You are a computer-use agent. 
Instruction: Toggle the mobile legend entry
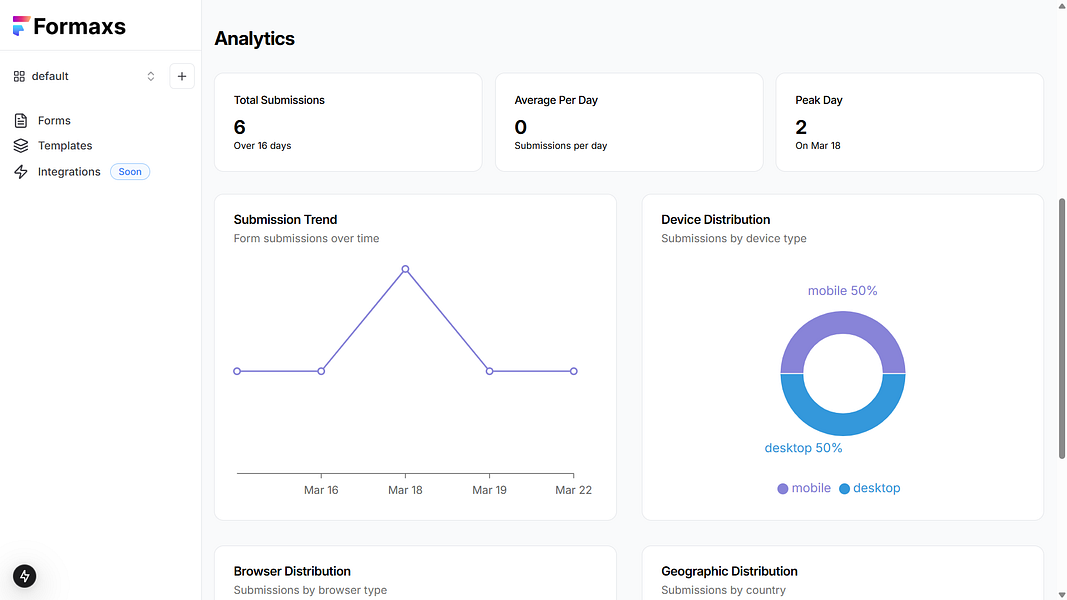[x=804, y=489]
